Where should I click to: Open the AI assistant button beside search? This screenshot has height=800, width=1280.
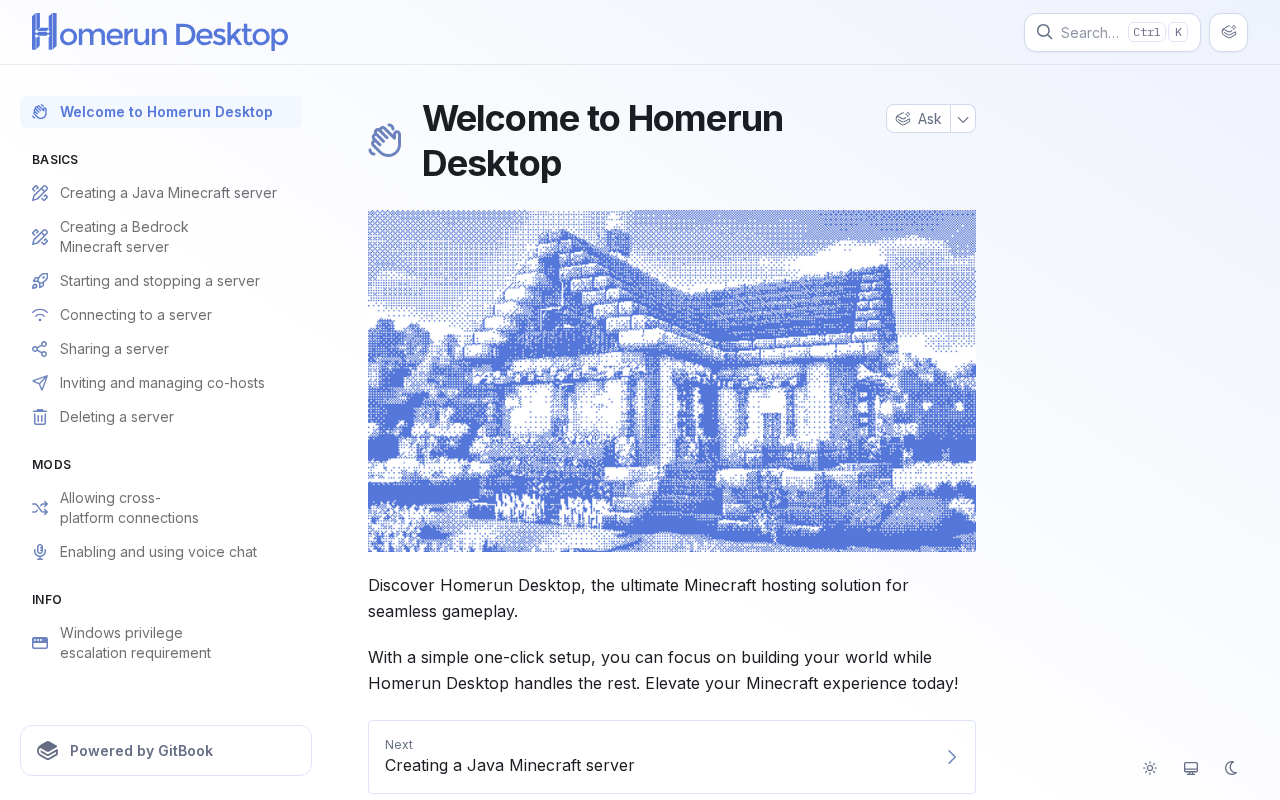[1228, 32]
